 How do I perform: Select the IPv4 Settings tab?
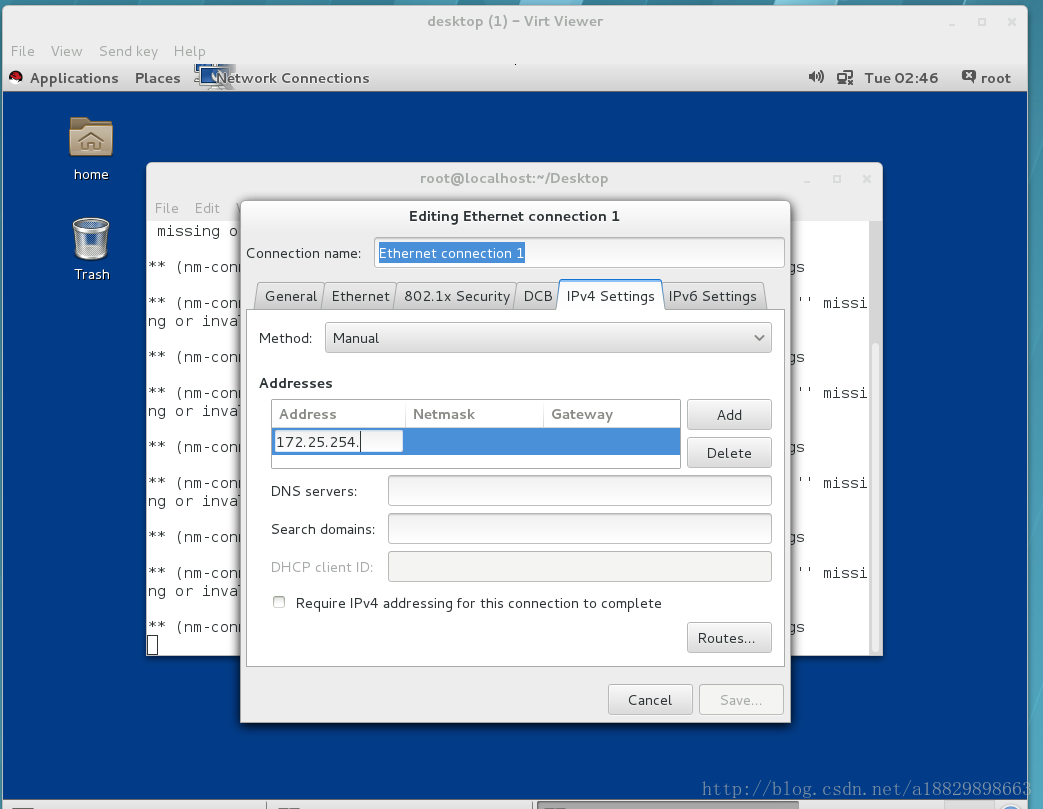(611, 296)
